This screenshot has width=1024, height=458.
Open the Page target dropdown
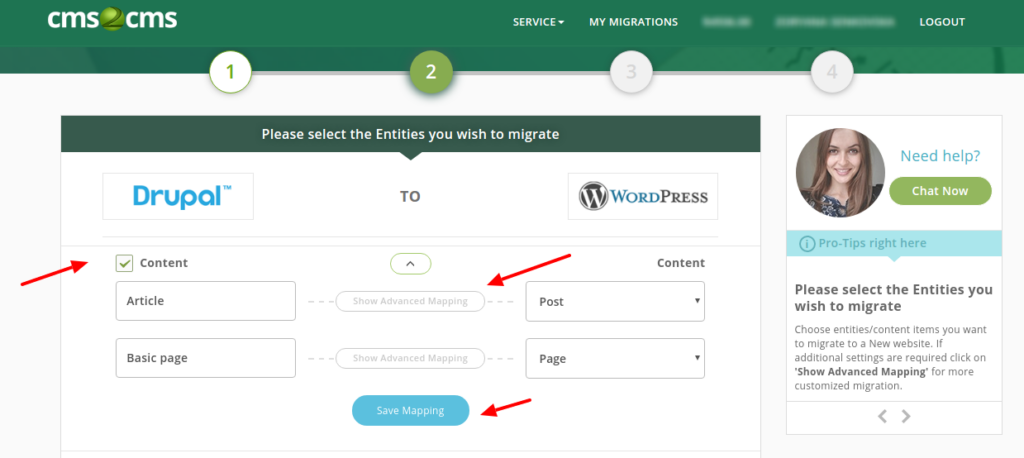tap(615, 358)
